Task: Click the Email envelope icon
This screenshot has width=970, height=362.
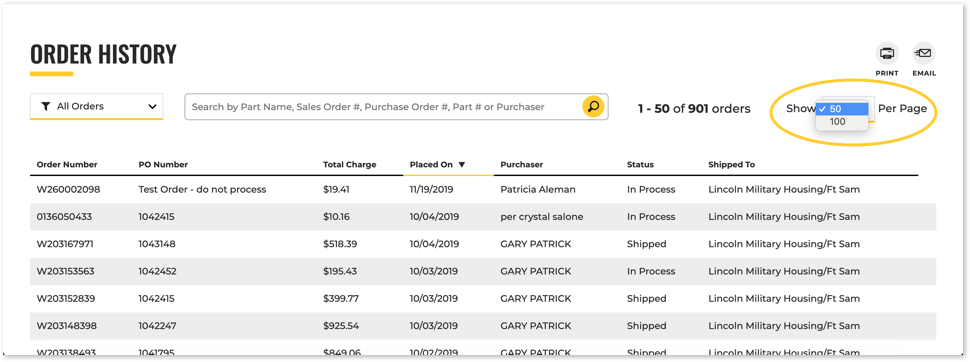Action: tap(924, 53)
